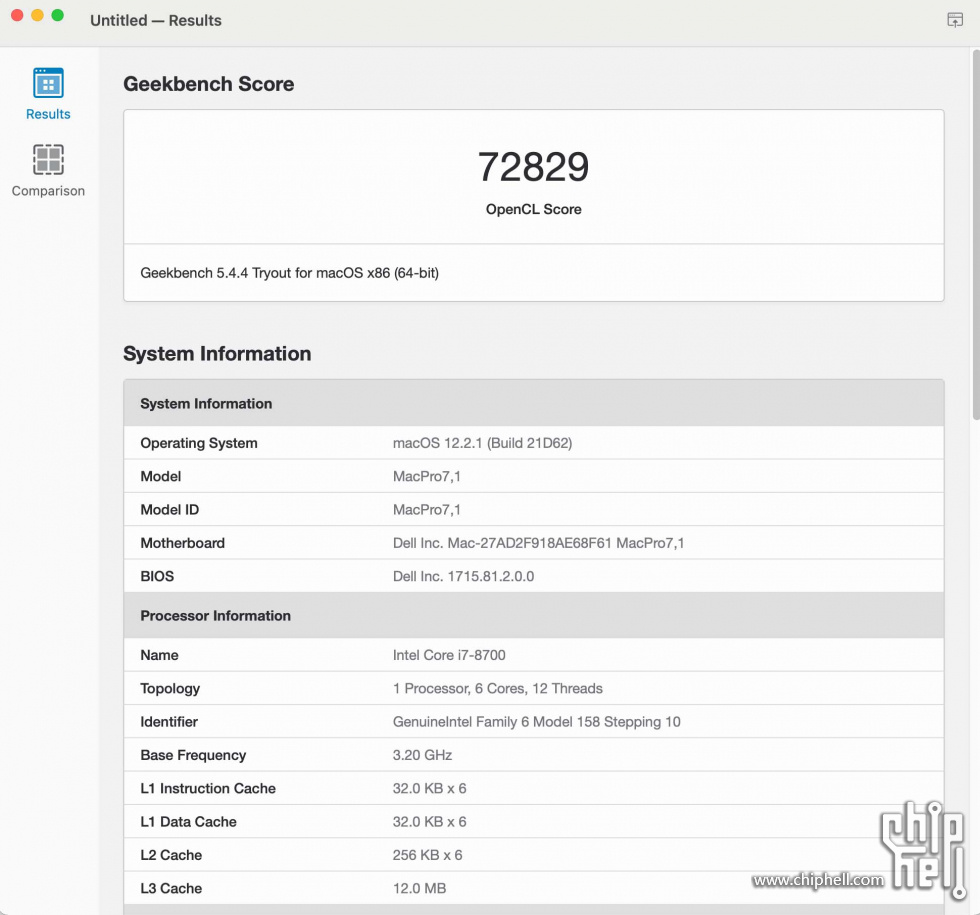Open the Comparison view icon
Viewport: 980px width, 915px height.
[x=48, y=159]
